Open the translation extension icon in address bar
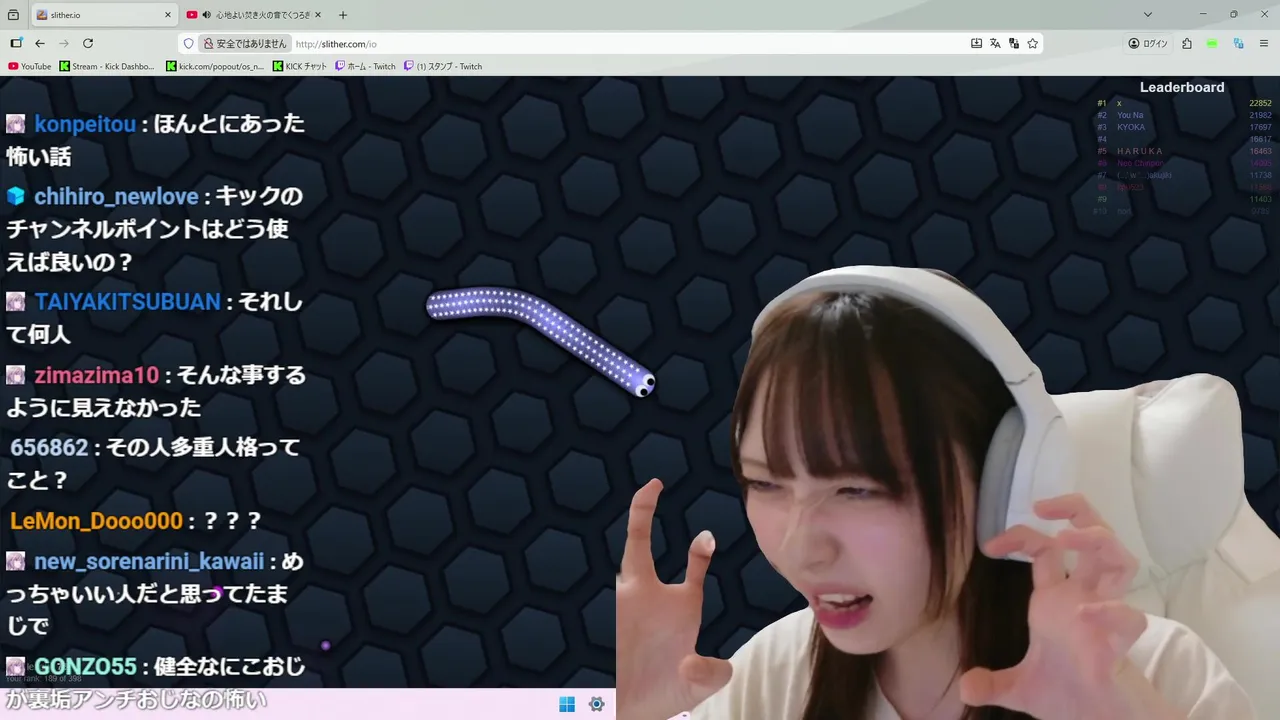The width and height of the screenshot is (1280, 720). coord(1014,43)
